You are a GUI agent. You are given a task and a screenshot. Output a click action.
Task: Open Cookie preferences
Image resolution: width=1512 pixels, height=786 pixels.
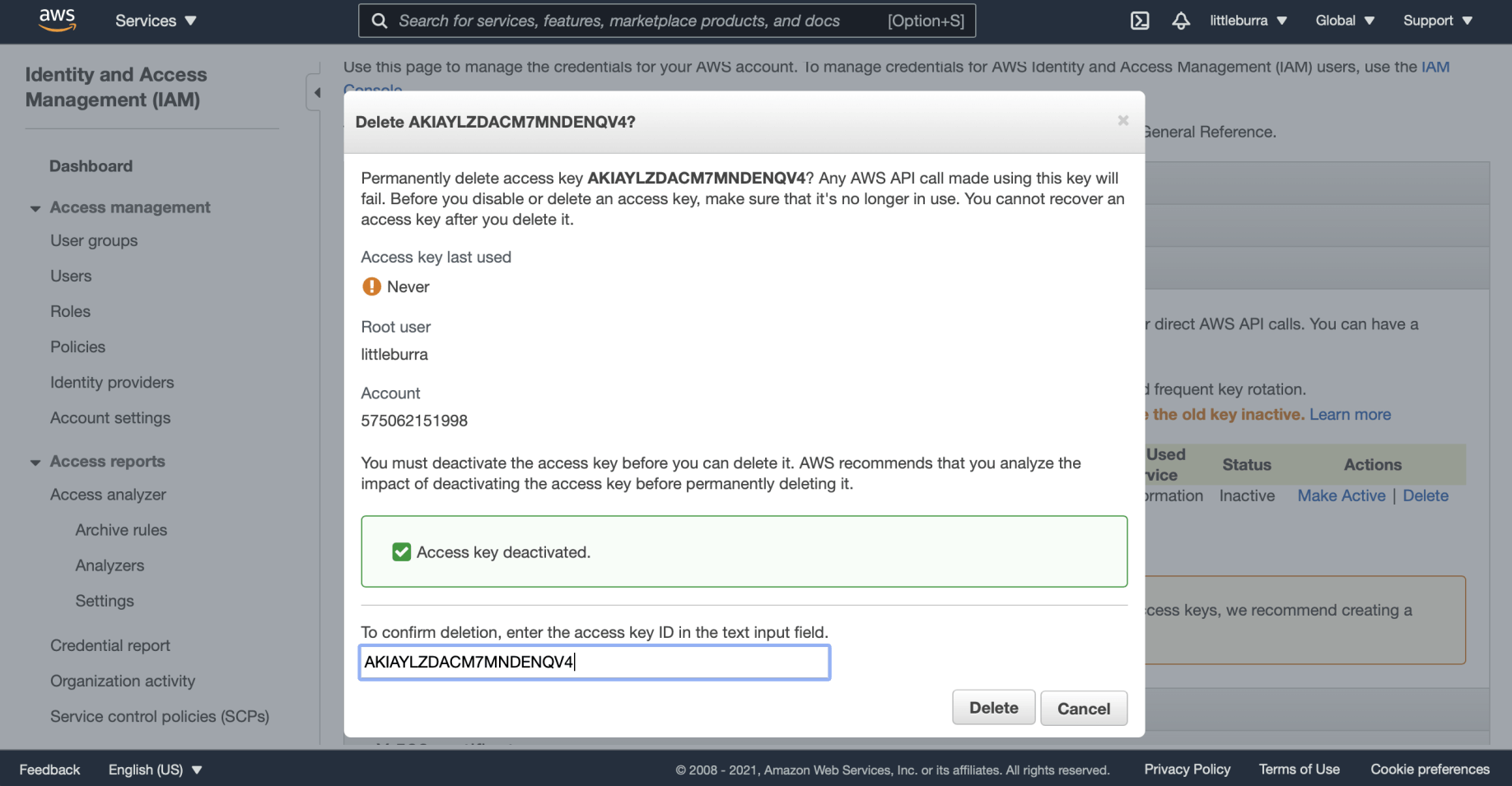pyautogui.click(x=1430, y=769)
